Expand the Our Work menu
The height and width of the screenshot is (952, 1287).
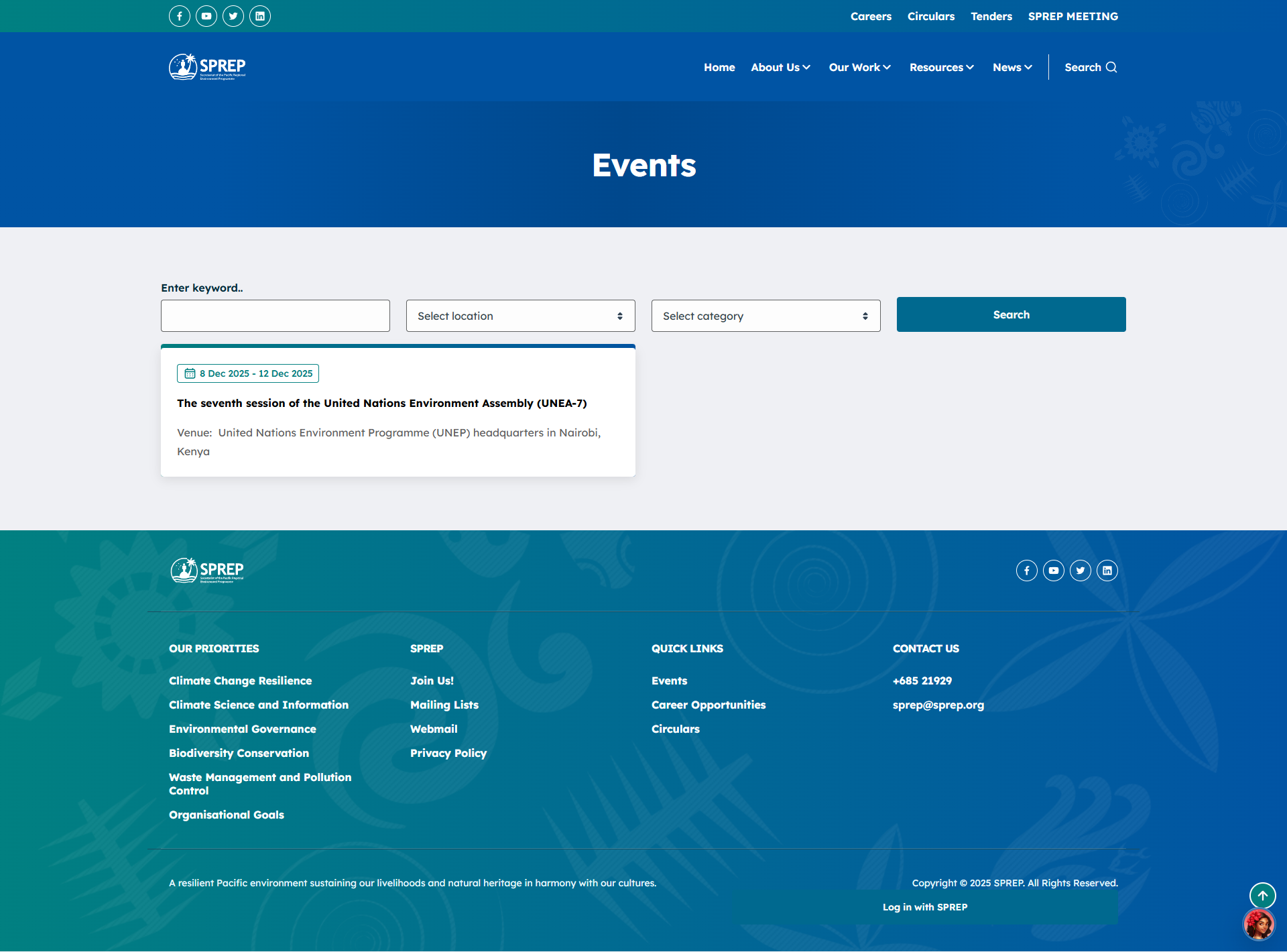[x=859, y=67]
